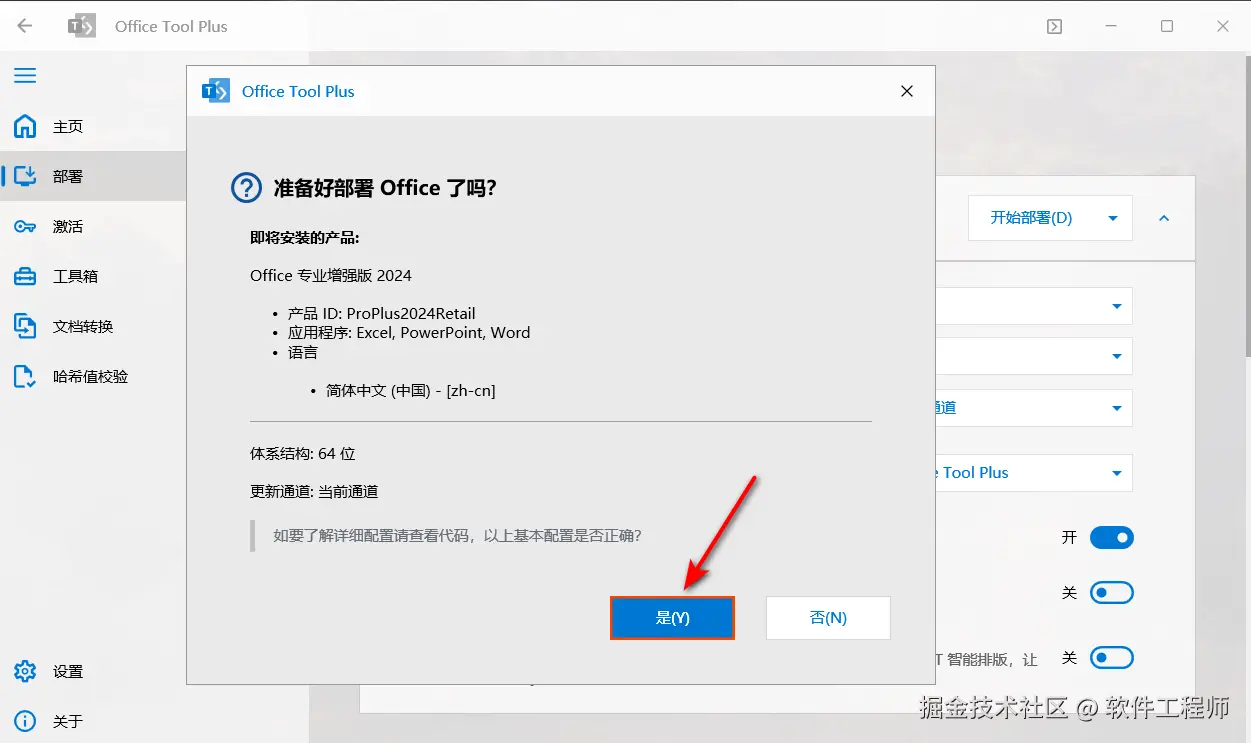The image size is (1251, 743).
Task: Click the dialog's Office Tool Plus logo
Action: click(216, 91)
